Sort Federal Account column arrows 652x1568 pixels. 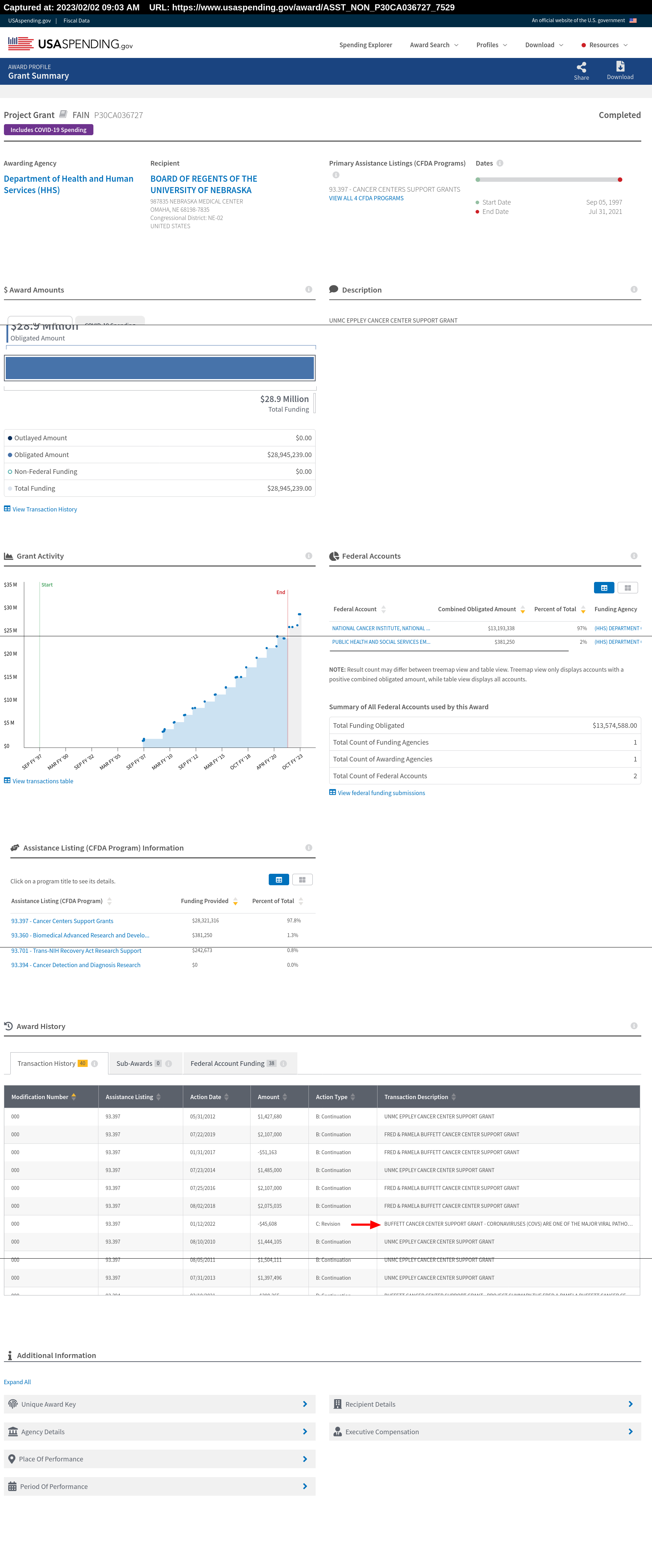[384, 609]
